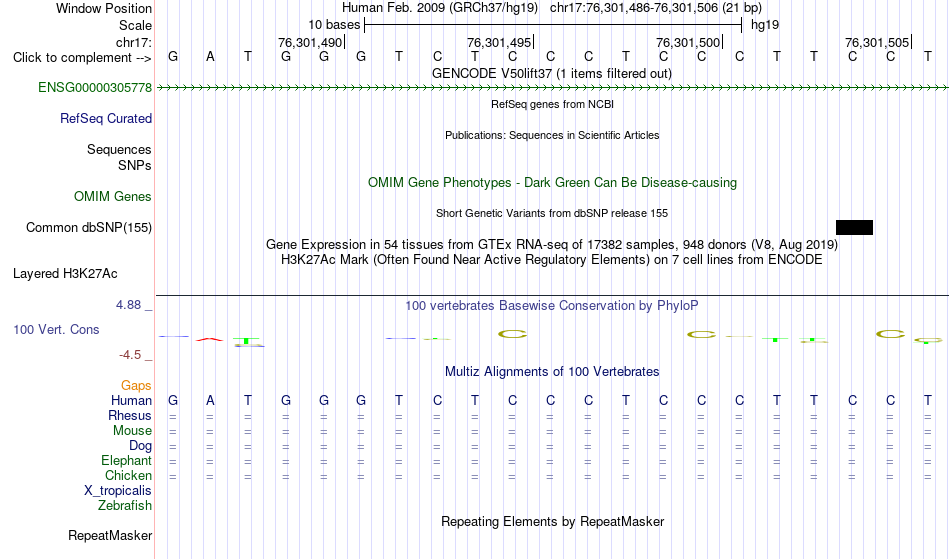
Task: Click the H3K27Ac Mark ENCODE title
Action: point(552,260)
